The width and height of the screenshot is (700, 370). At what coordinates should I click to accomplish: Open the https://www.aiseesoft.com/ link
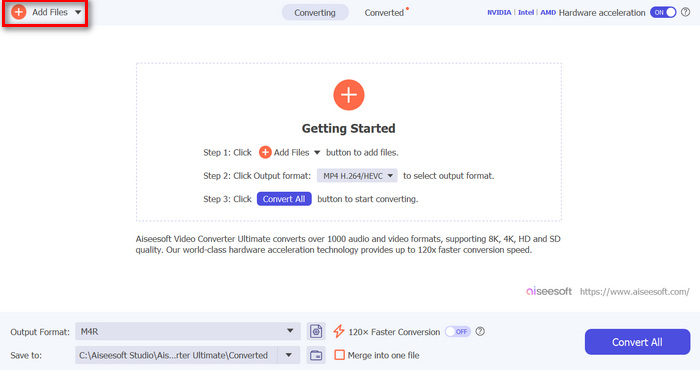634,291
